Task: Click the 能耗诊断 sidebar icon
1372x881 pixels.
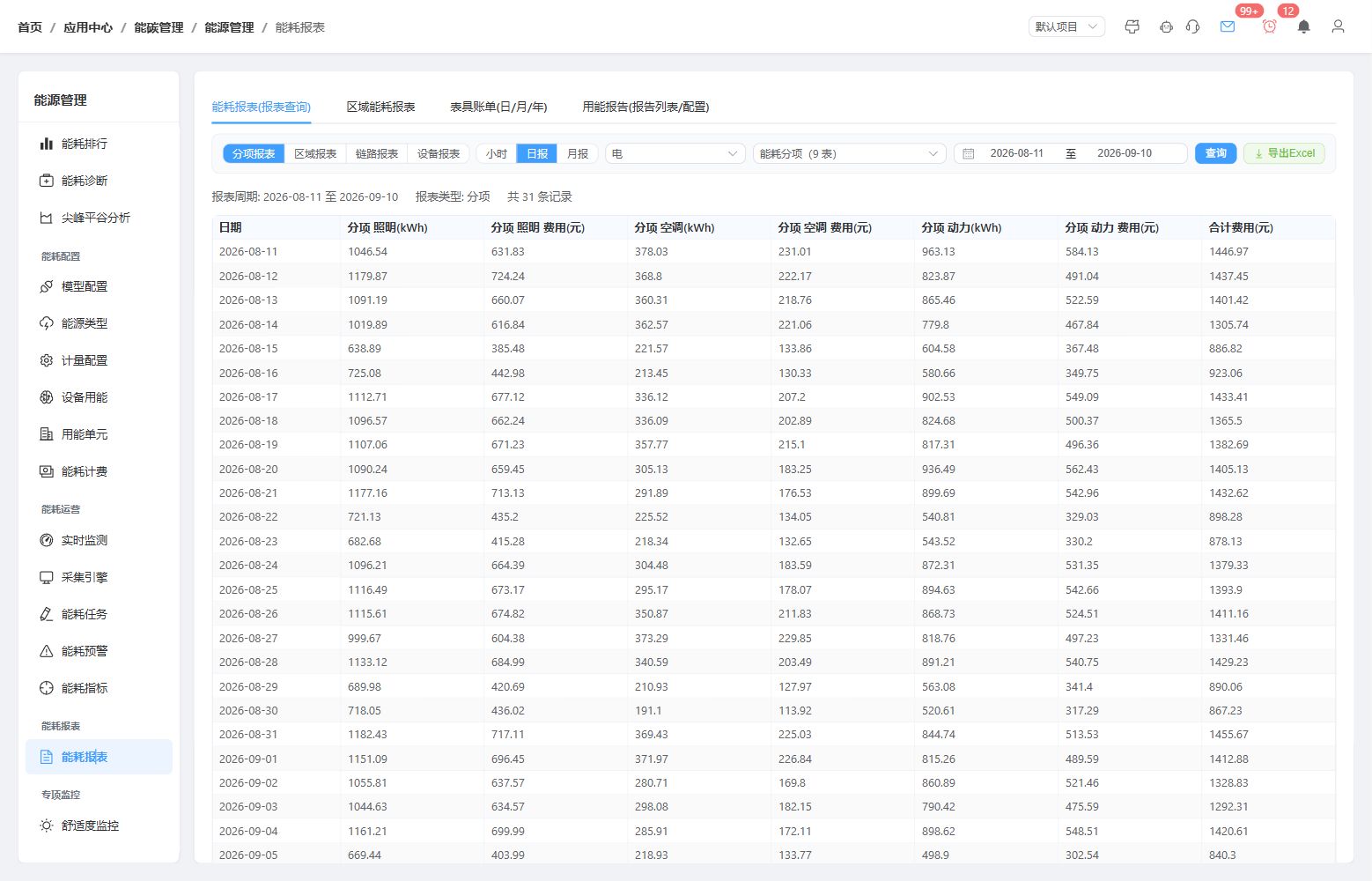Action: (x=47, y=181)
